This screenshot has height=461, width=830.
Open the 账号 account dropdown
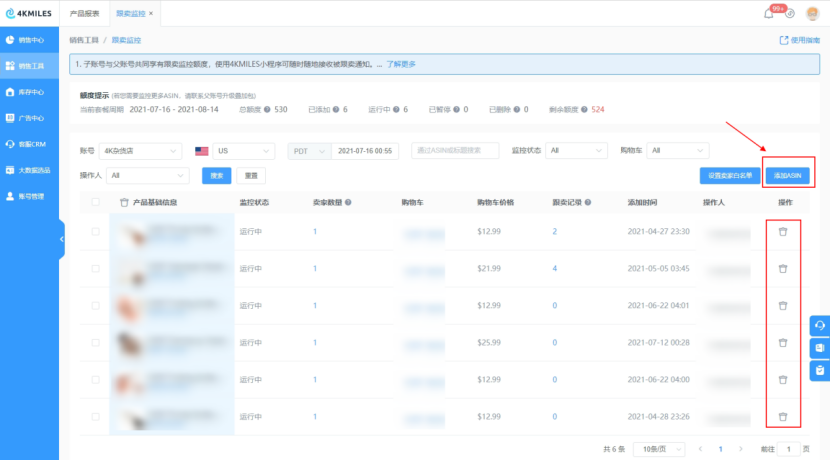click(x=140, y=151)
